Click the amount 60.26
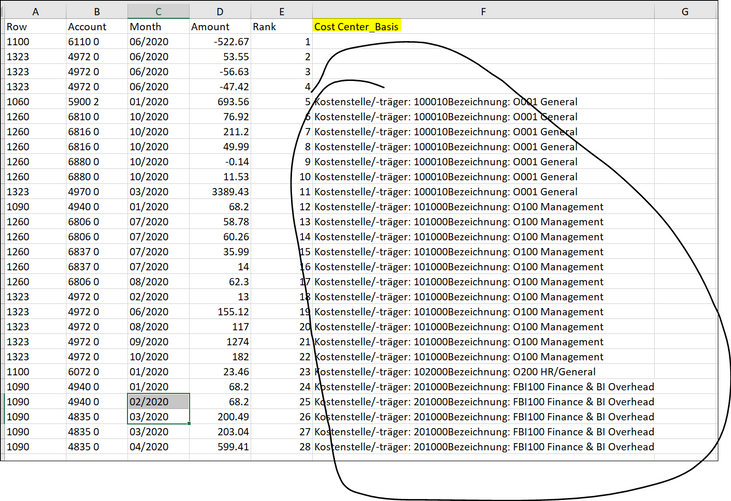Screen dimensions: 731x501 [220, 236]
